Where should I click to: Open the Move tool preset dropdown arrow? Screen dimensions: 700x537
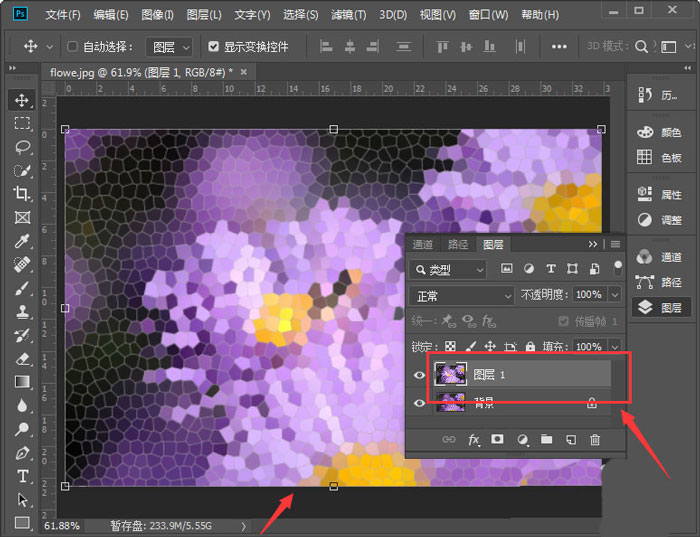50,47
